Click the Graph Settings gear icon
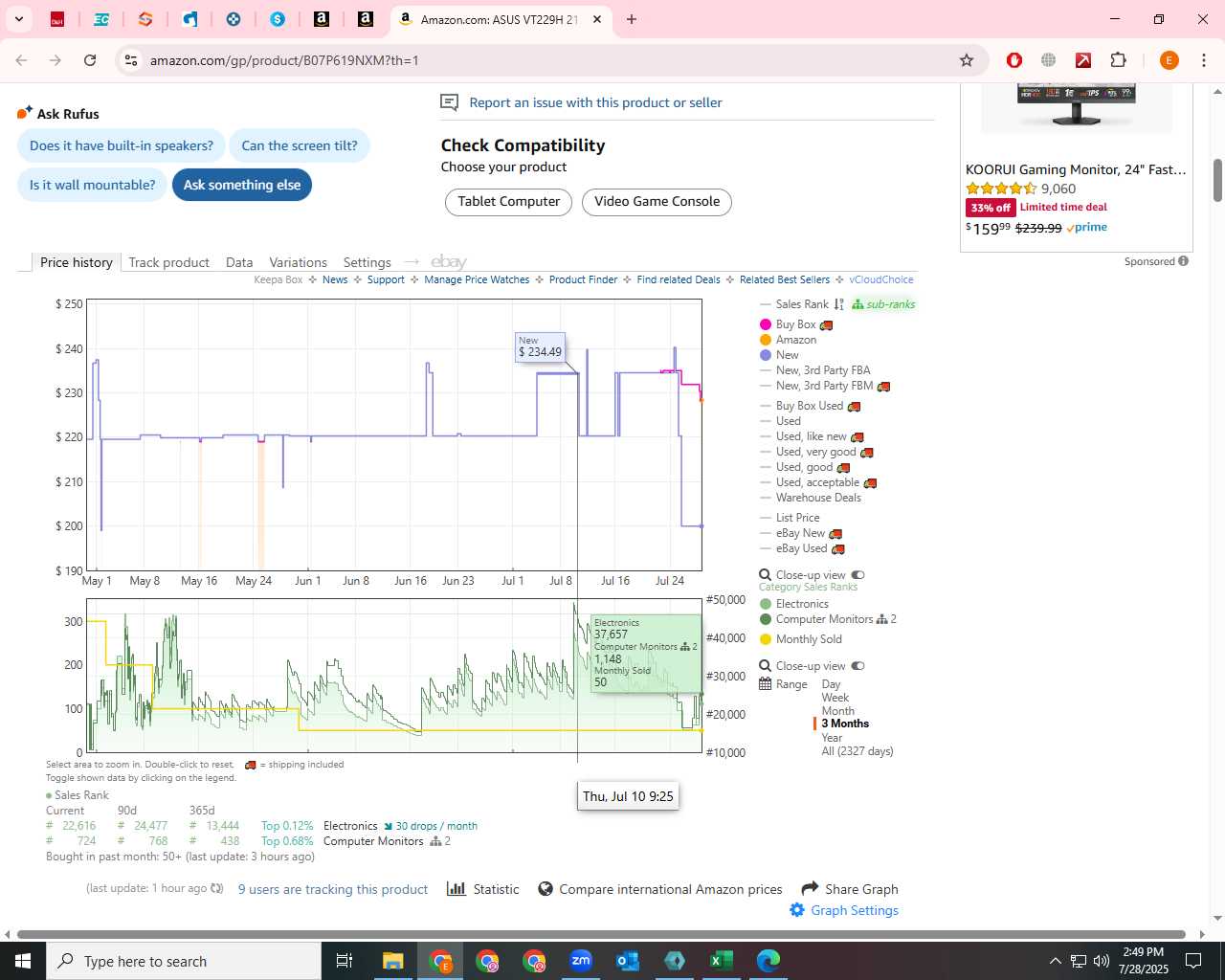This screenshot has width=1225, height=980. click(797, 910)
